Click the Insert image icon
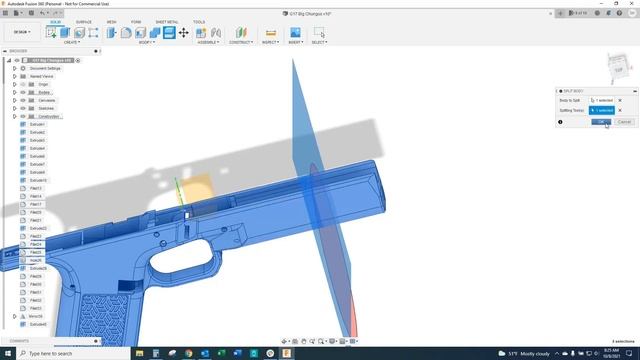 [295, 32]
